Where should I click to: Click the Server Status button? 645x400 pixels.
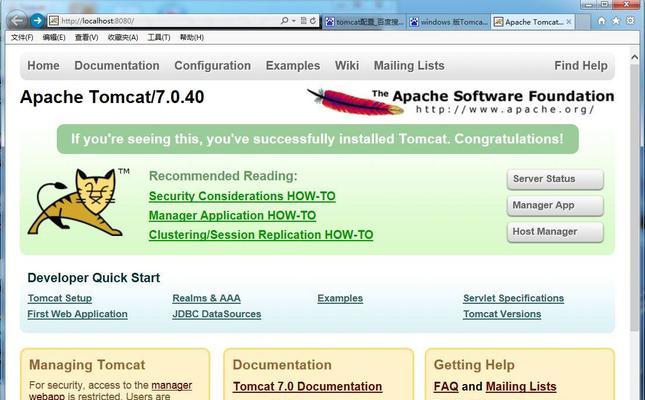point(555,179)
